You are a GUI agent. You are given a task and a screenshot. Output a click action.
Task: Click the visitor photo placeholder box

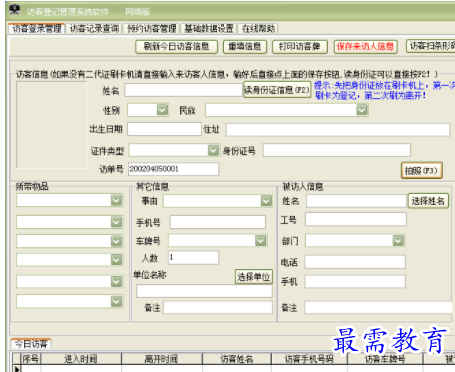51,125
